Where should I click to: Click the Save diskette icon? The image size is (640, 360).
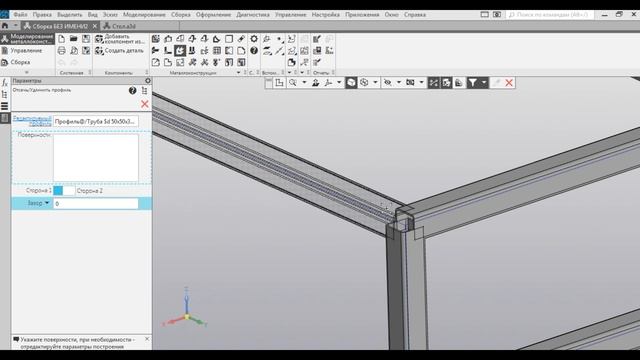tap(86, 39)
